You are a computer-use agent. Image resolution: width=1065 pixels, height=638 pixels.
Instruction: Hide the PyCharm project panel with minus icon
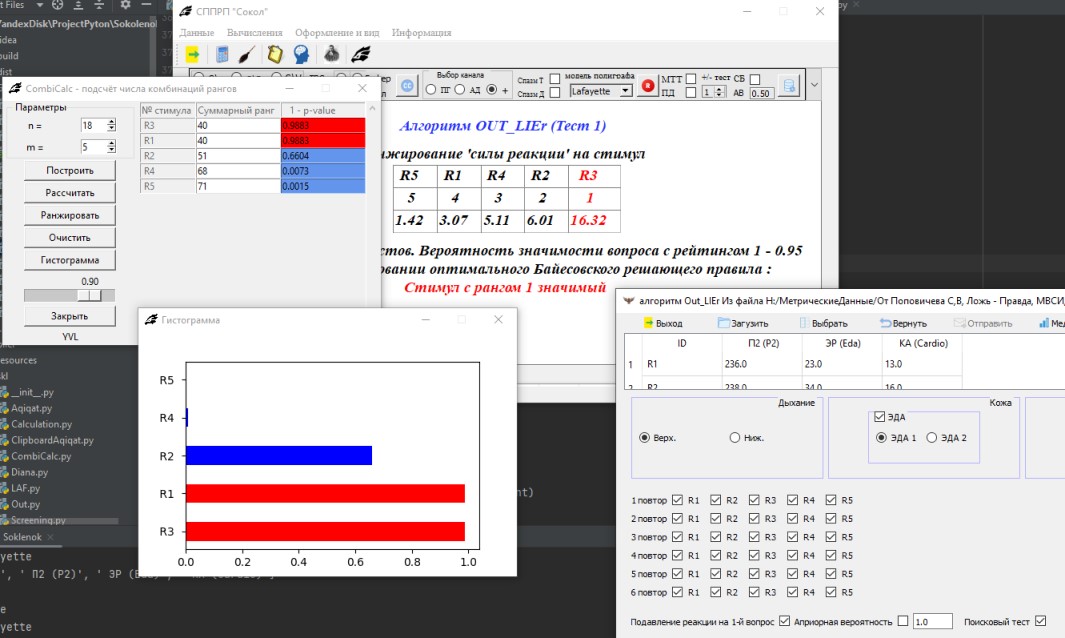pyautogui.click(x=146, y=5)
